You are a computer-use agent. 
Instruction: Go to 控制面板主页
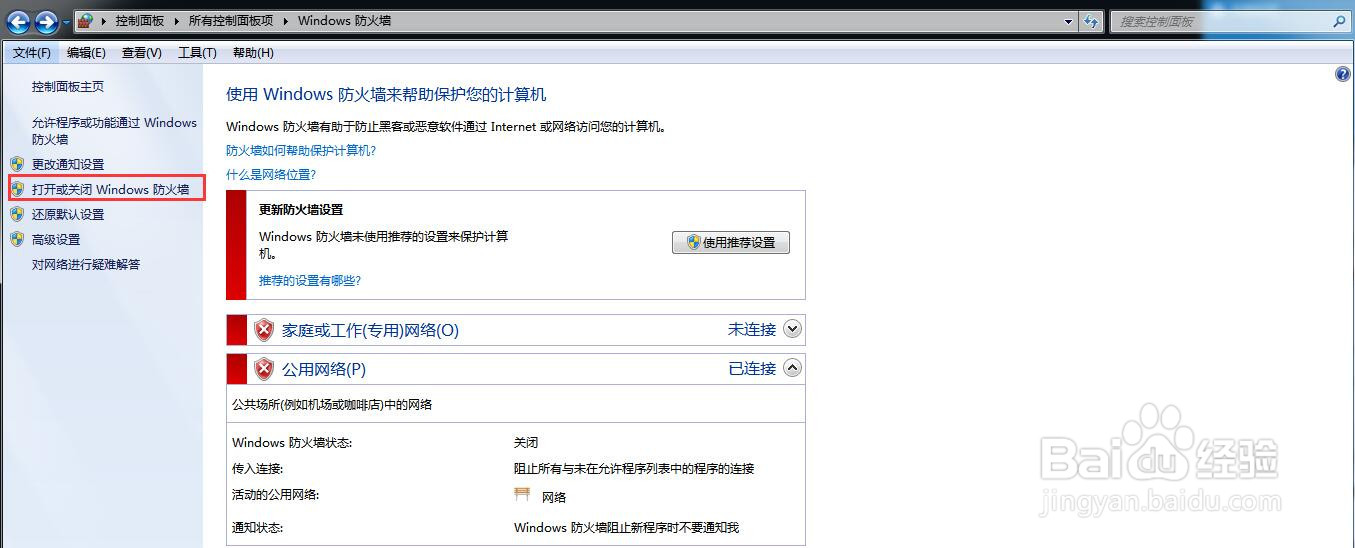coord(68,87)
